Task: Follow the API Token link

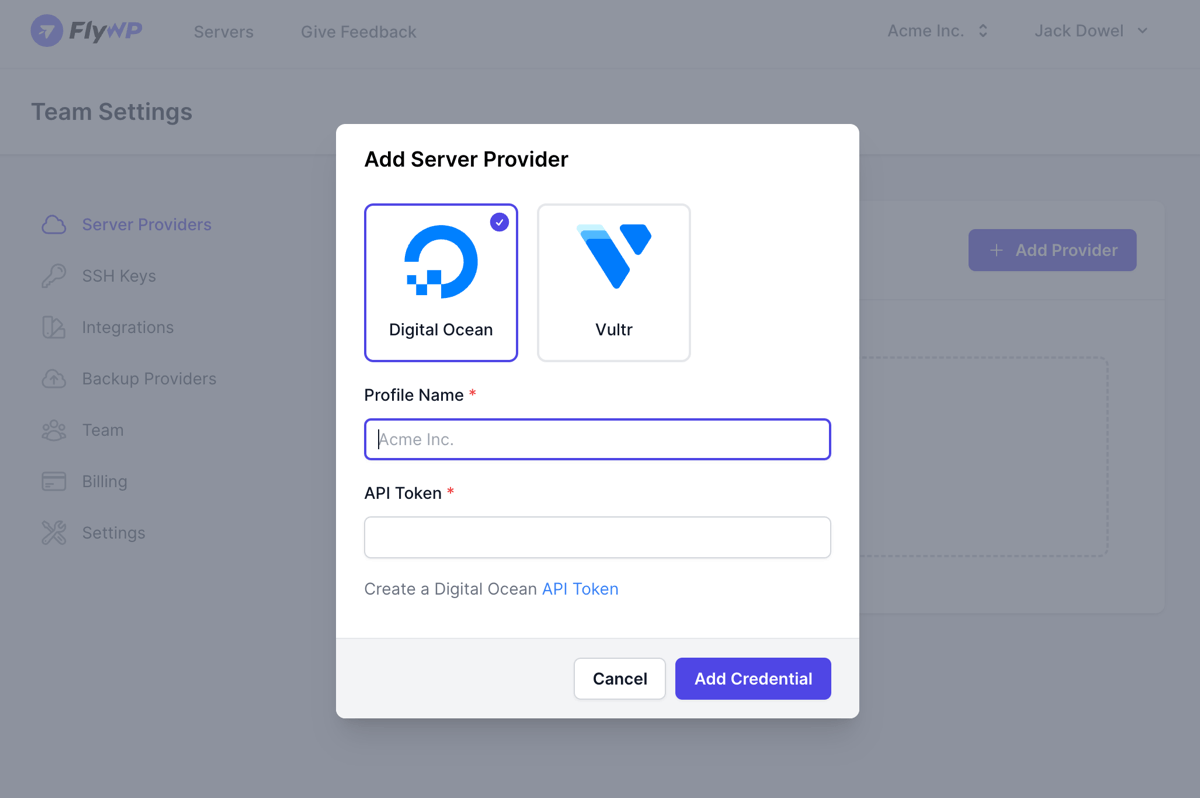Action: (580, 589)
